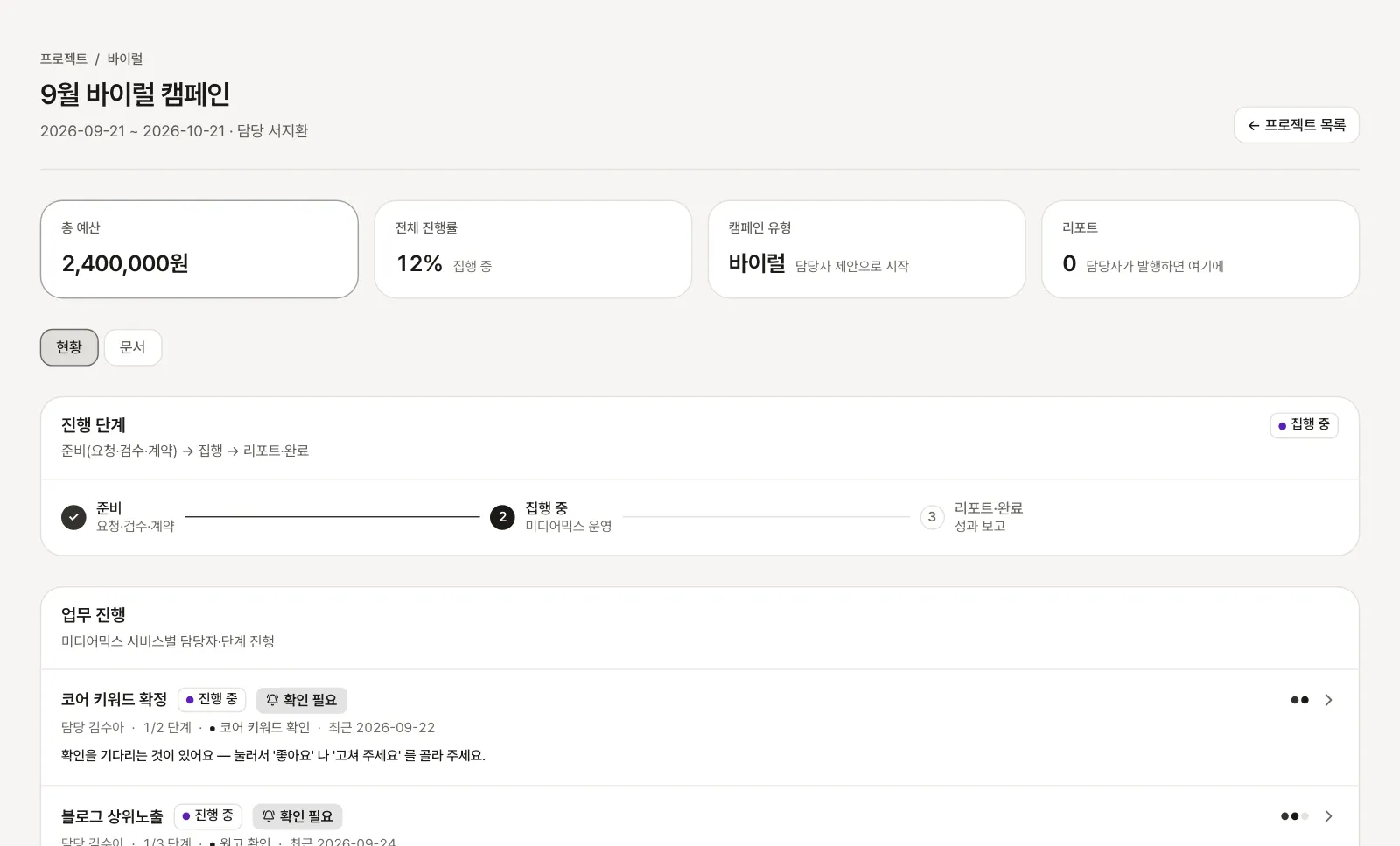Click the 1/2 단계 step count
The height and width of the screenshot is (846, 1400).
(x=167, y=728)
